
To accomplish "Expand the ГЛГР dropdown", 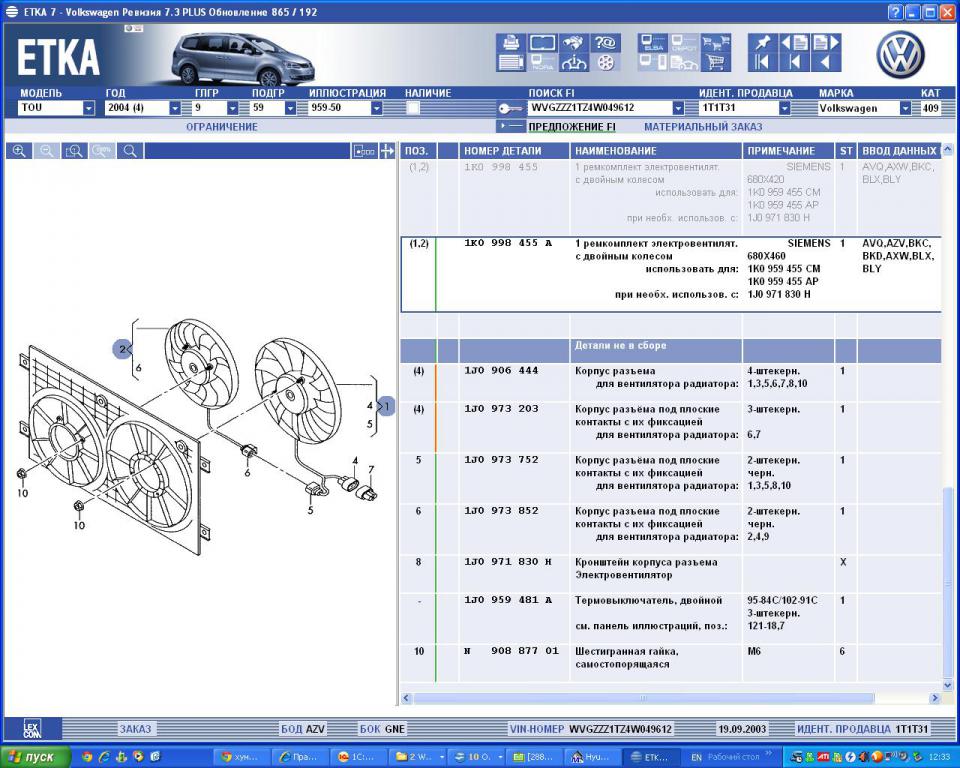I will (233, 108).
